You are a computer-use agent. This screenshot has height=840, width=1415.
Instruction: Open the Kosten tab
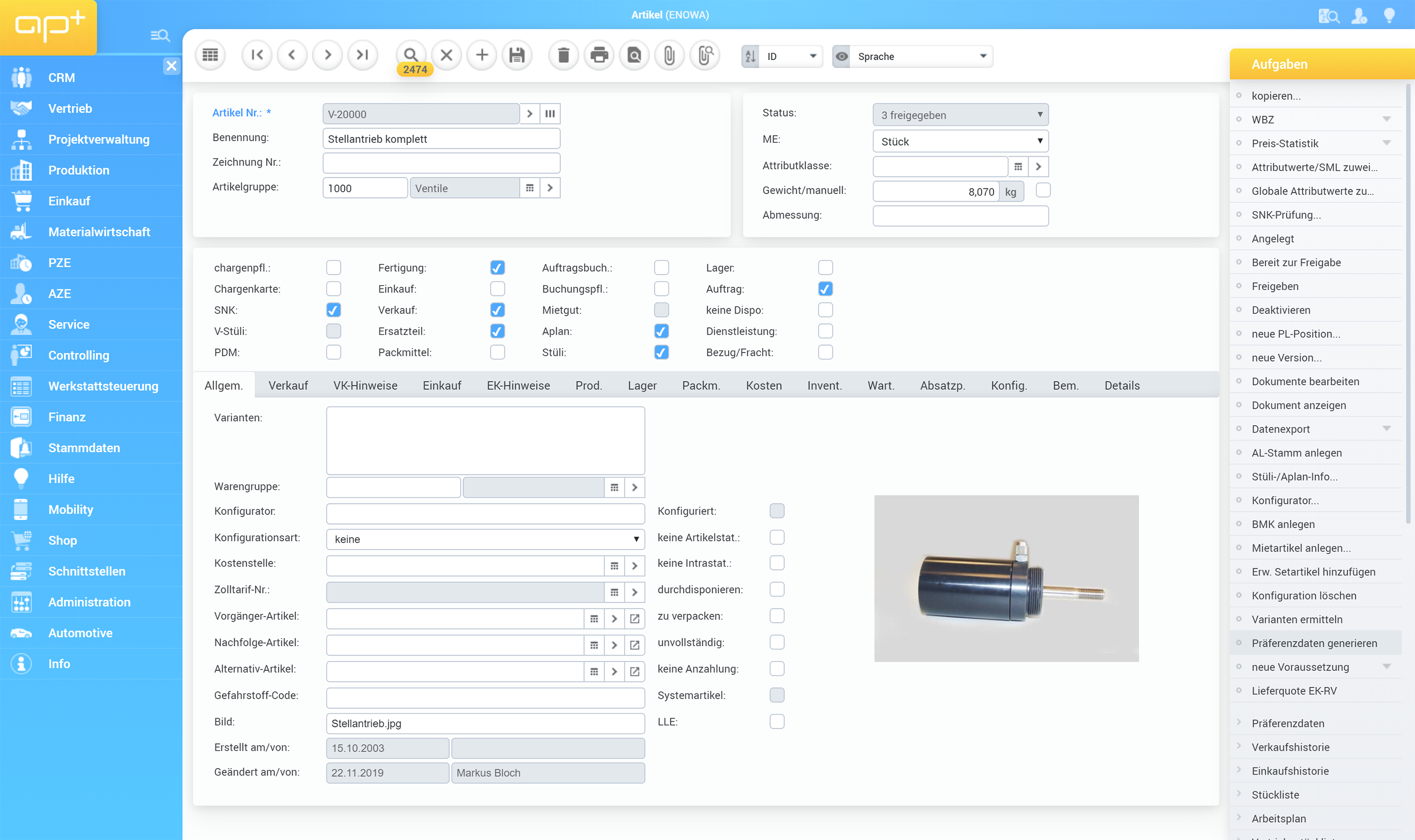coord(764,385)
